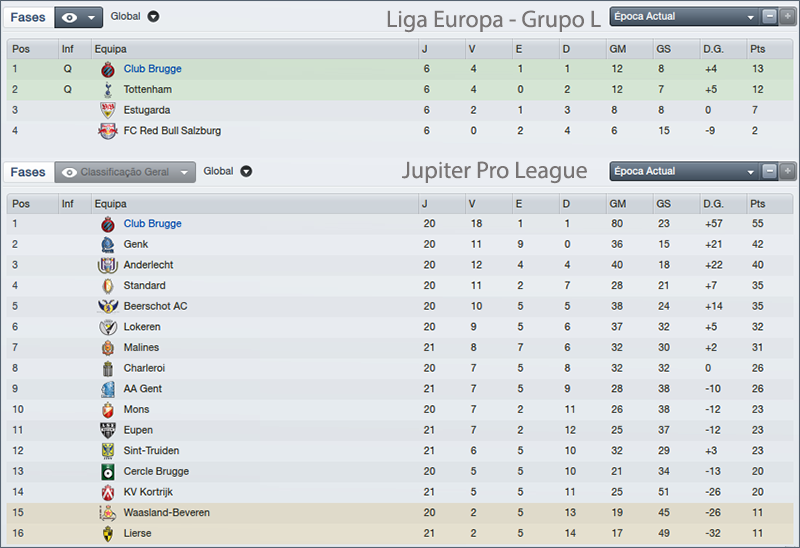Click the Estugarda club badge

pyautogui.click(x=108, y=110)
